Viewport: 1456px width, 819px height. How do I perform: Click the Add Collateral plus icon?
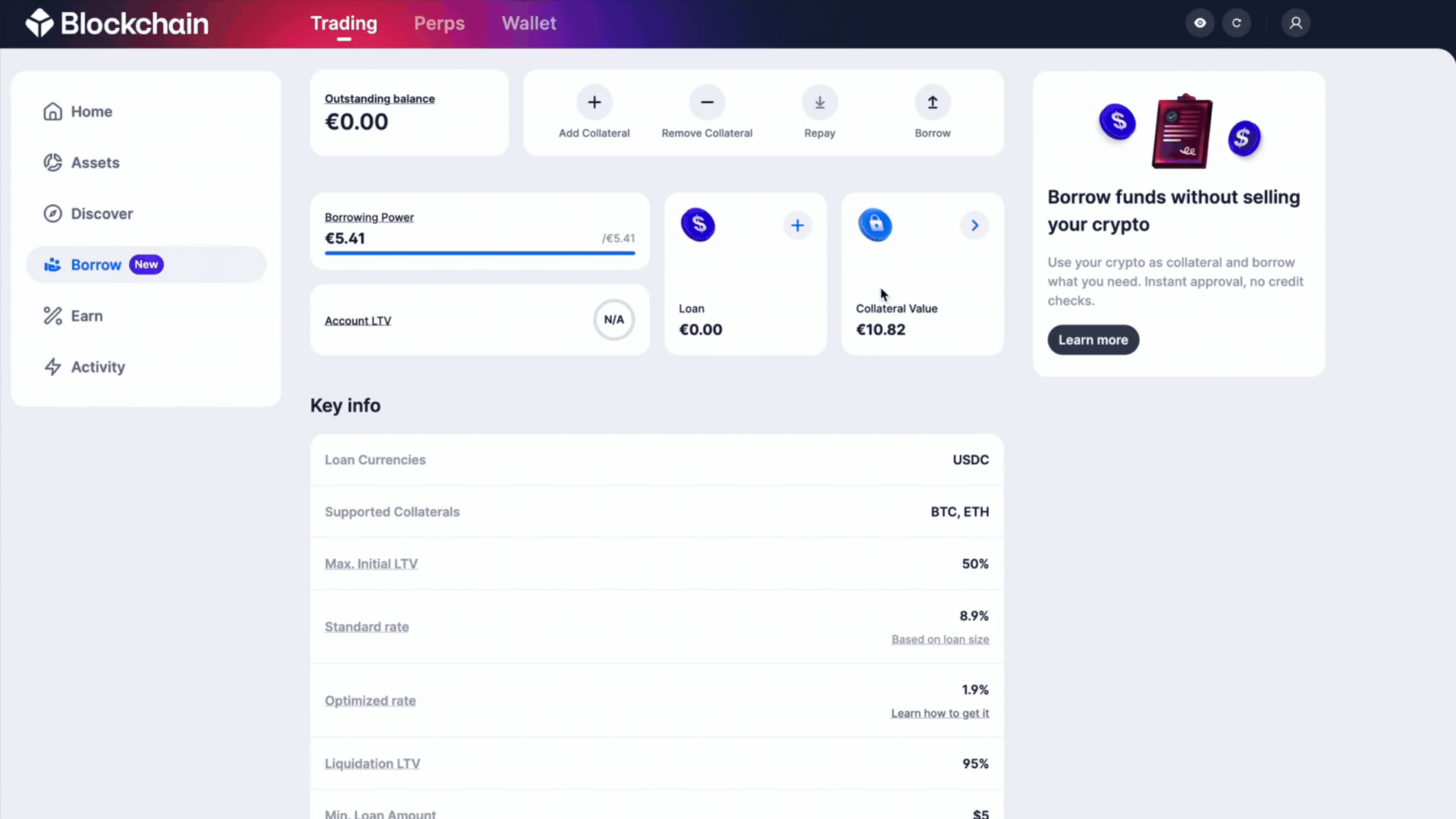(594, 102)
